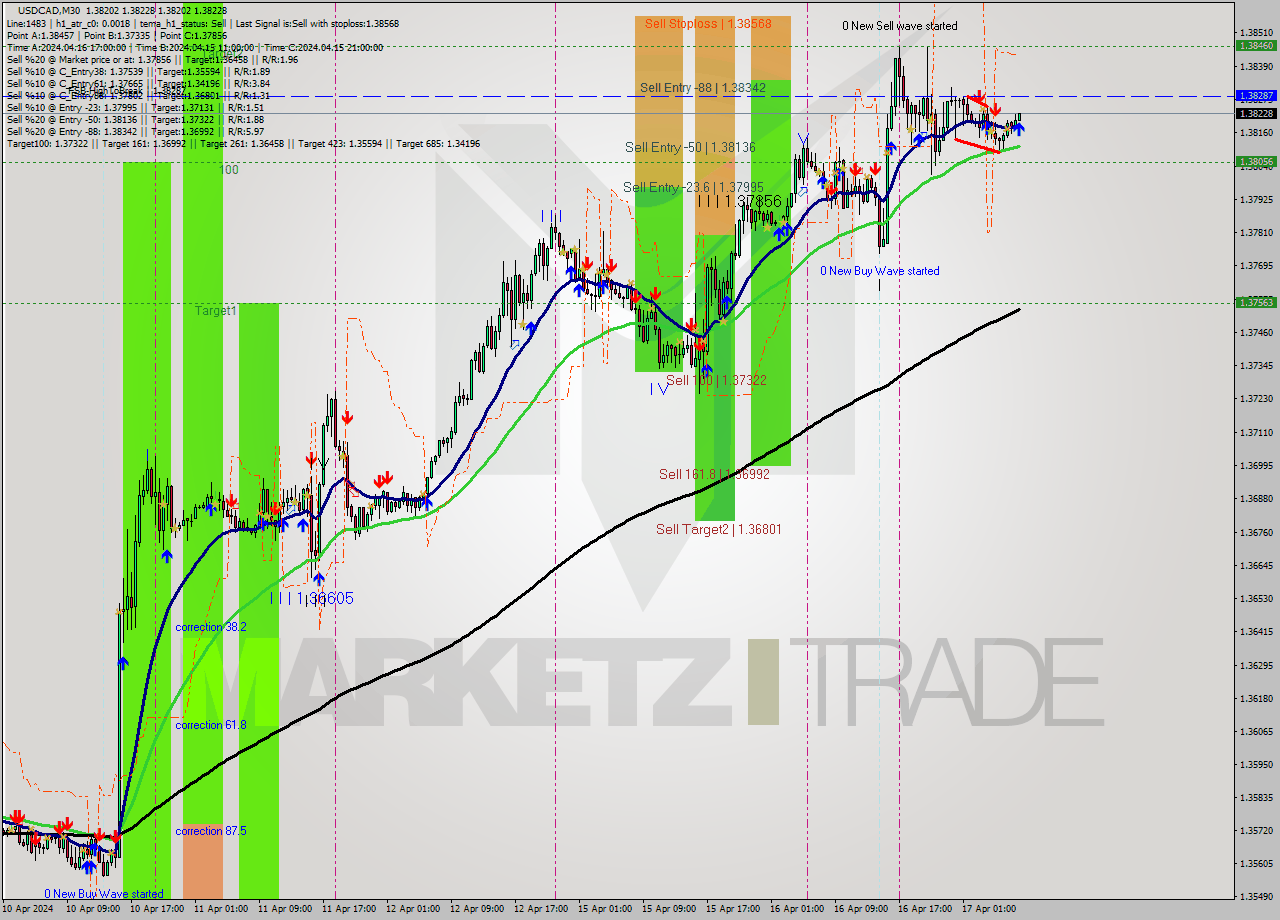1280x920 pixels.
Task: Click the 'Sell Target2 | 1.36801' label
Action: 718,529
